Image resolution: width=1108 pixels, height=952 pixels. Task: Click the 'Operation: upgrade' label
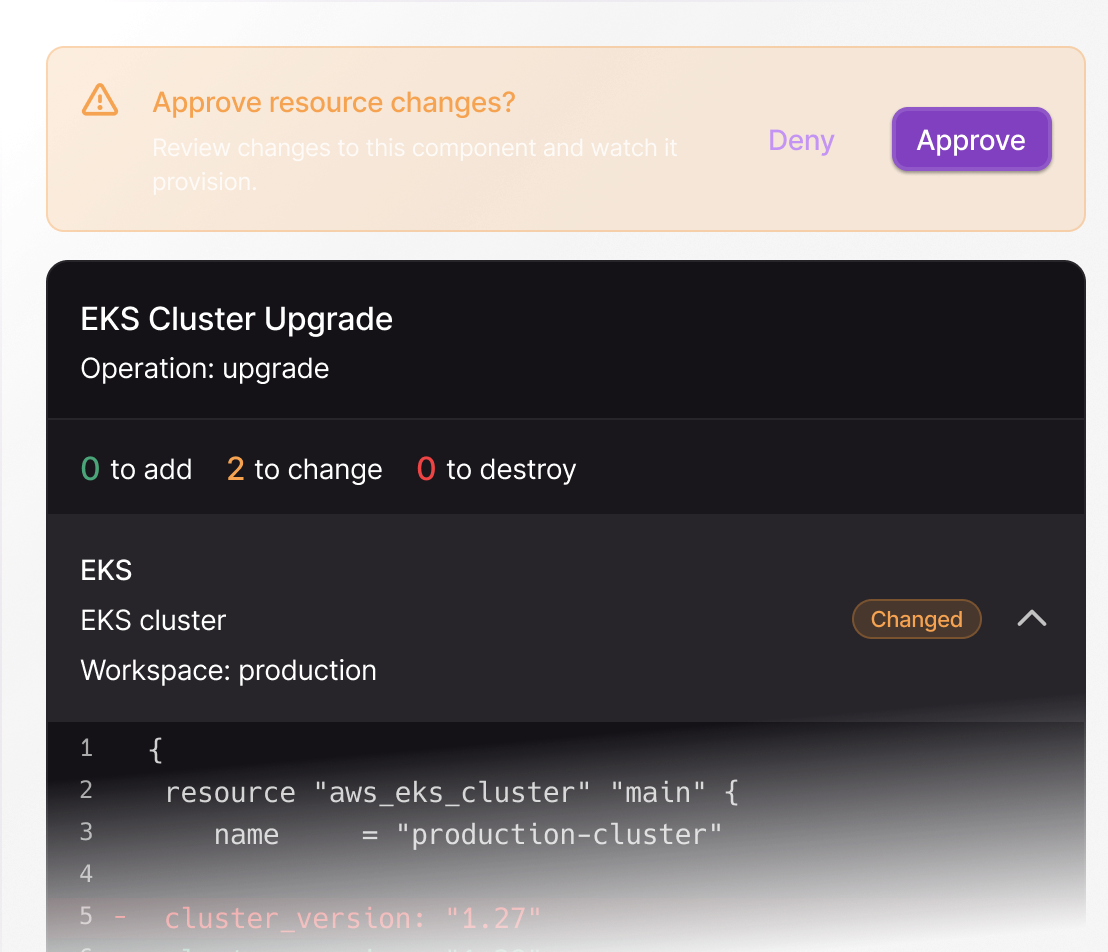tap(204, 368)
